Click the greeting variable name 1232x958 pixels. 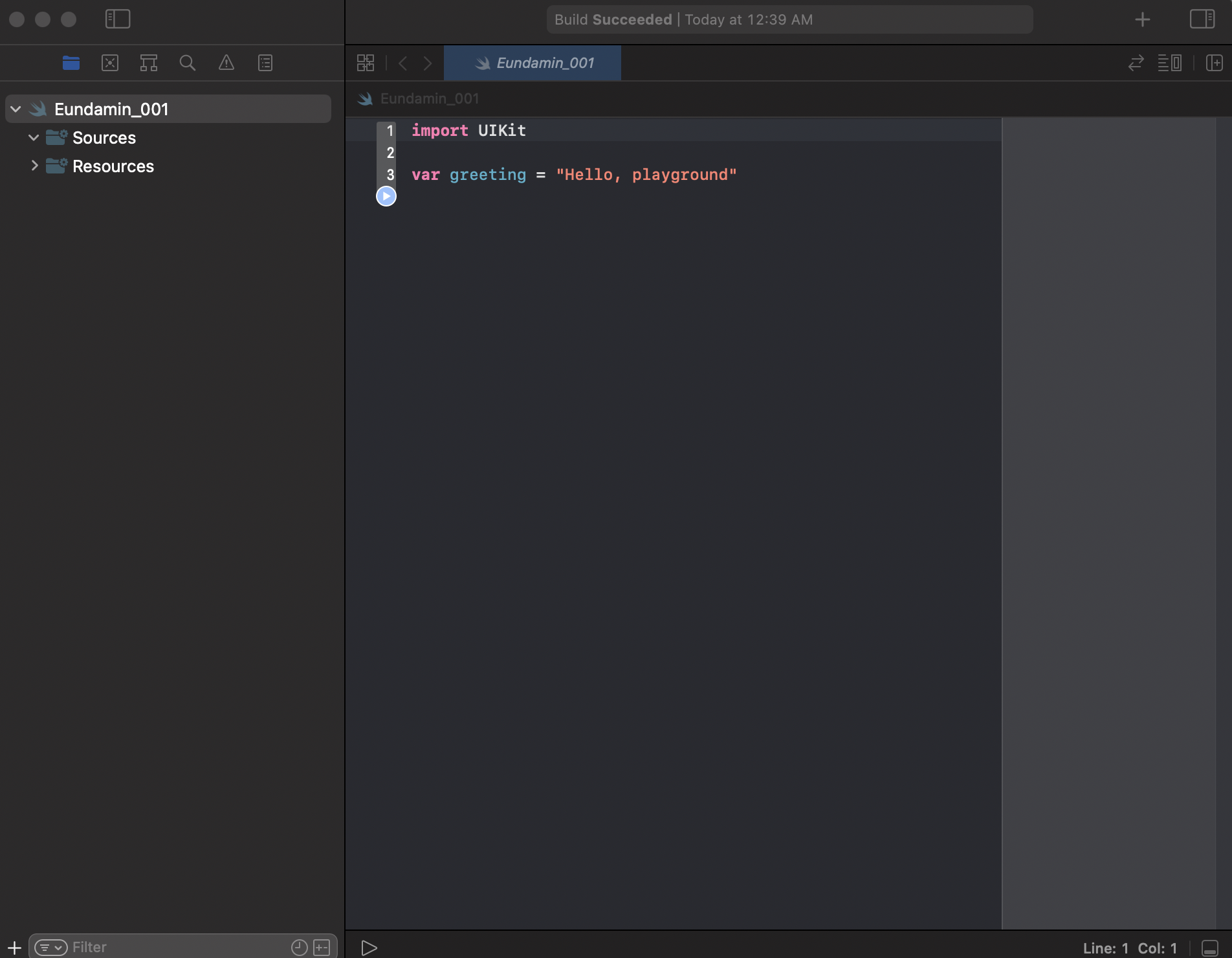click(488, 175)
